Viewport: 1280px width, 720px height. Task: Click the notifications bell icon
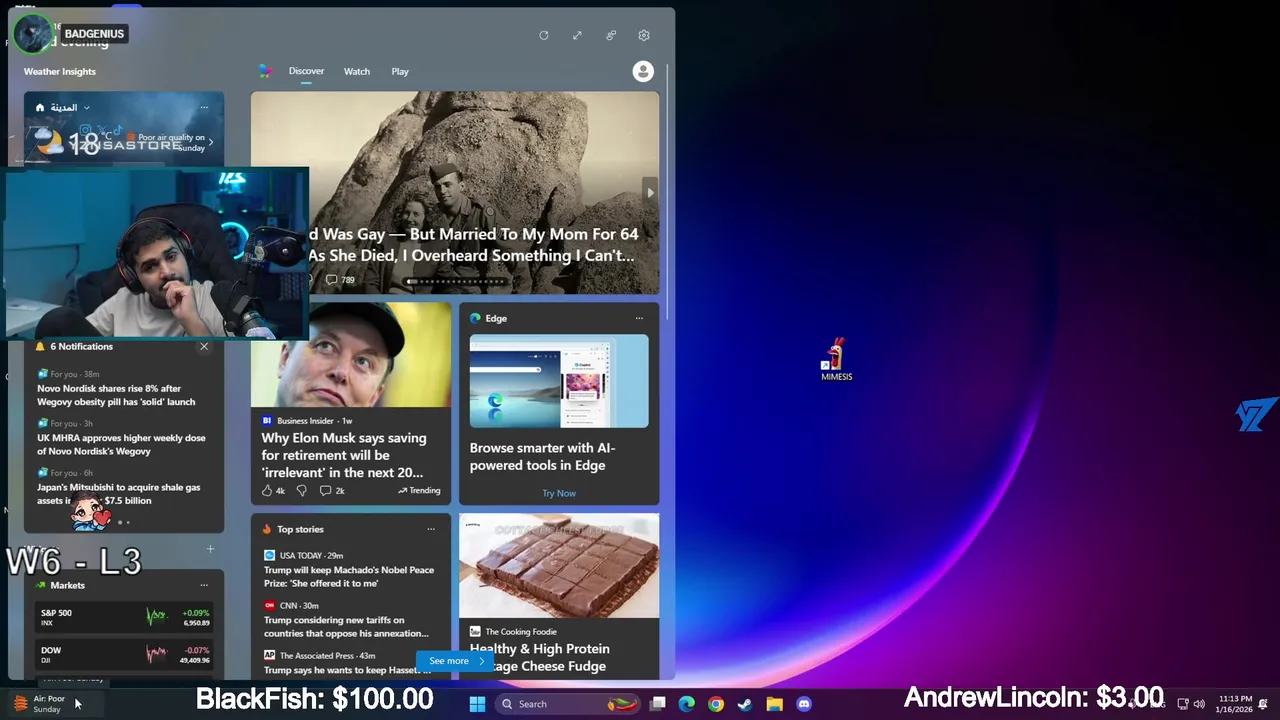point(40,346)
